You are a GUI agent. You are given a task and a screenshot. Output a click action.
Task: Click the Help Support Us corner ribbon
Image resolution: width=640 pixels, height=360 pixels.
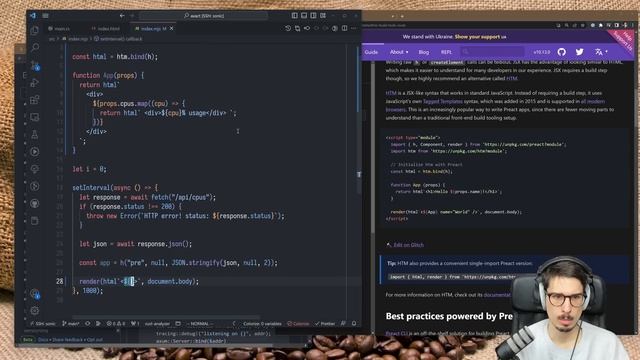(x=624, y=40)
